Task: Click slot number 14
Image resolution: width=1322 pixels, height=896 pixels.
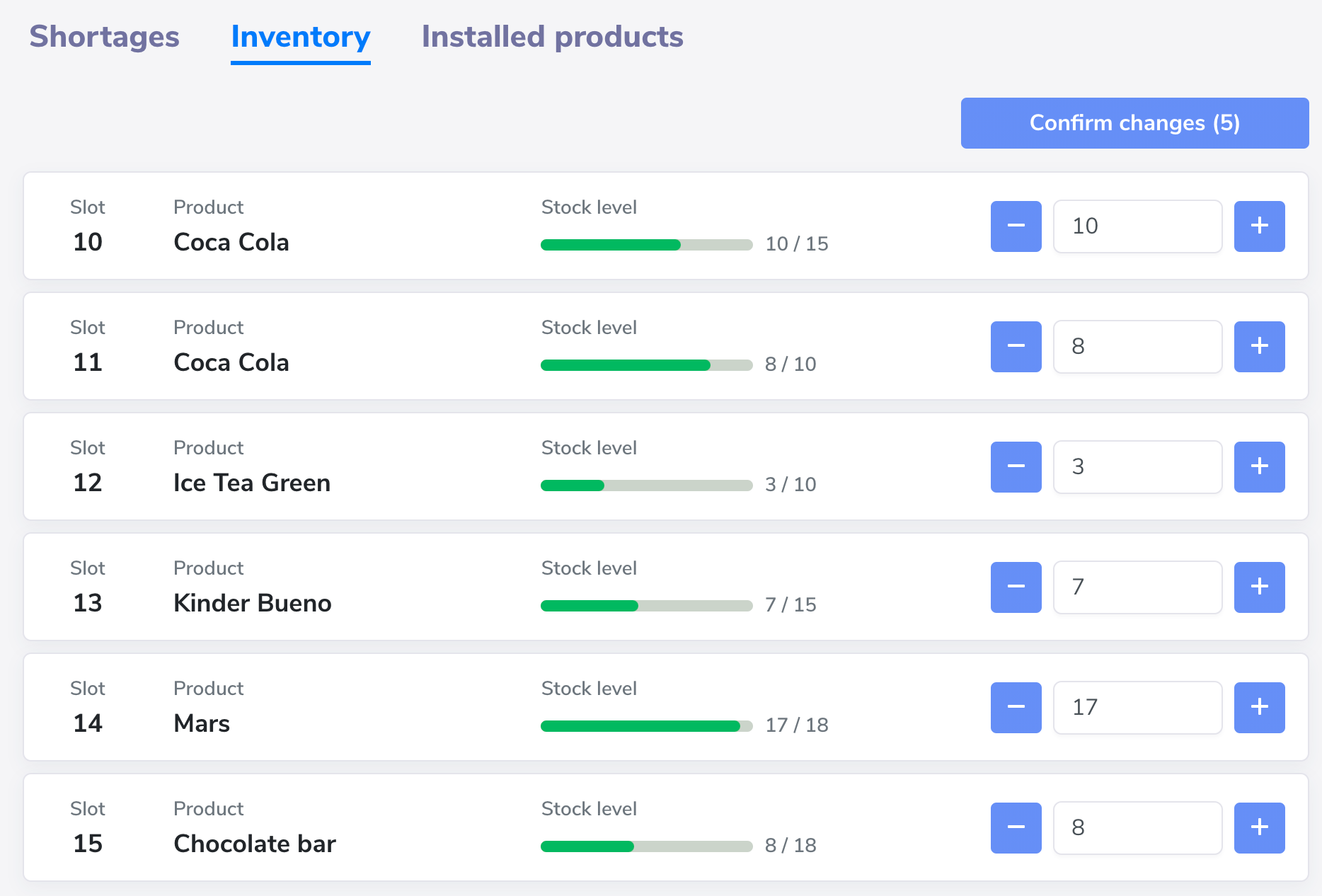Action: point(88,723)
